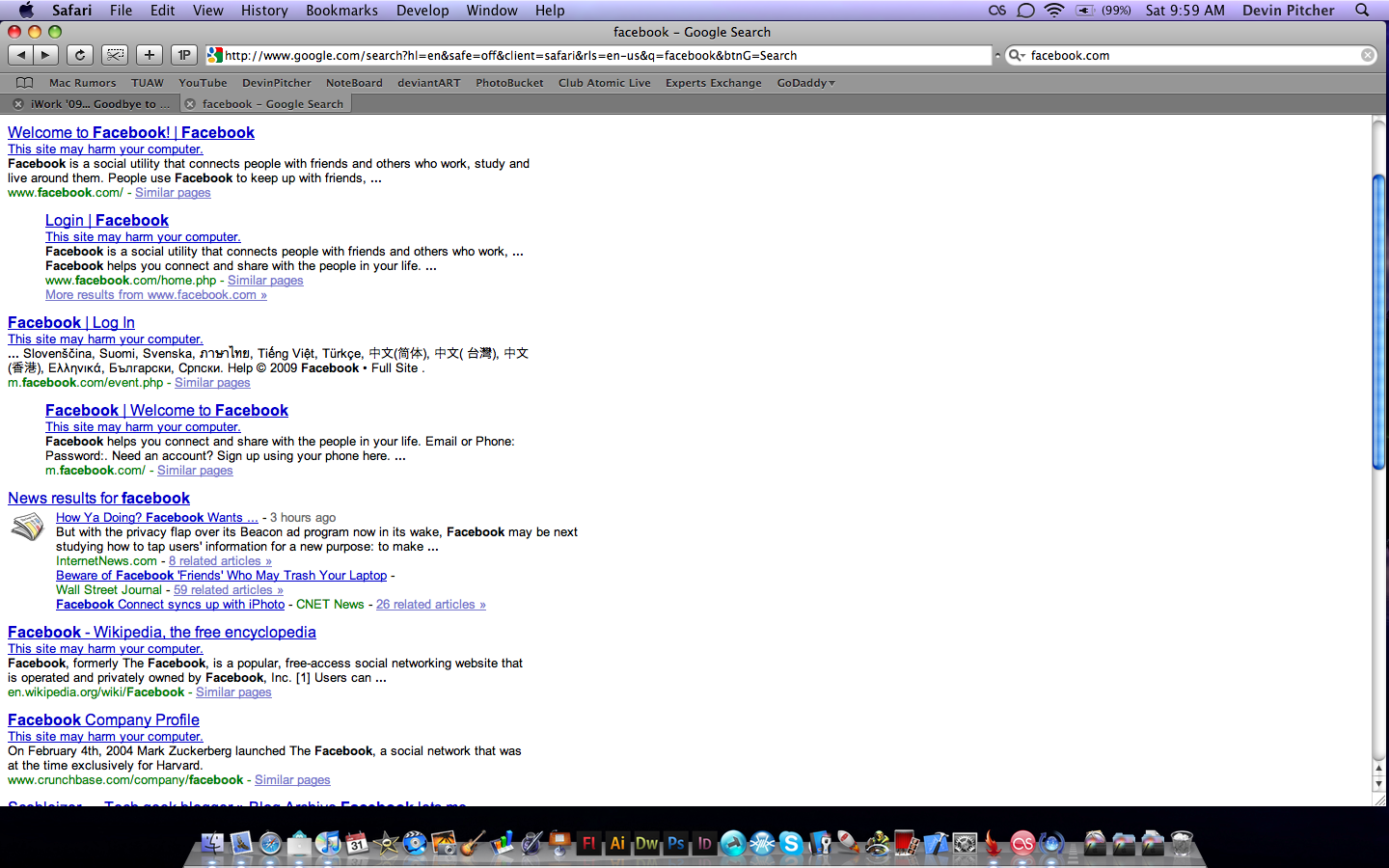Open the Mac Rumors bookmark

82,83
